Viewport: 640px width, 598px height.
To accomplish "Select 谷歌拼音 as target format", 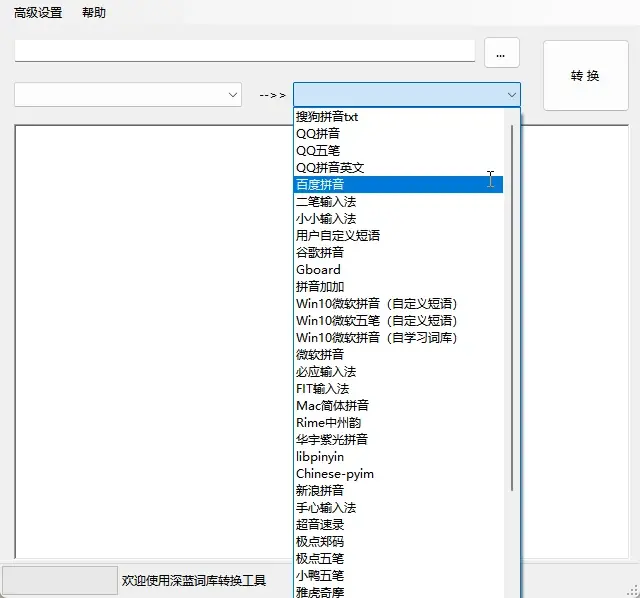I will coord(320,253).
